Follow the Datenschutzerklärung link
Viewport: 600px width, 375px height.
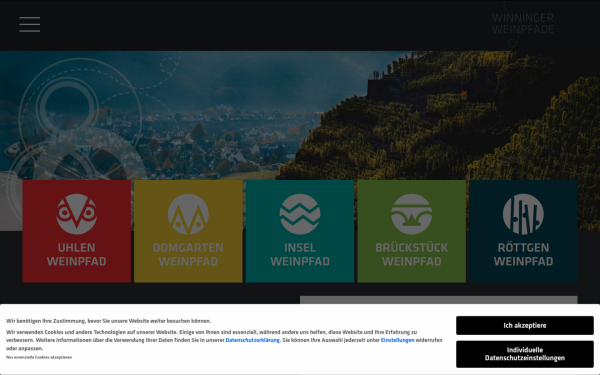pos(253,340)
